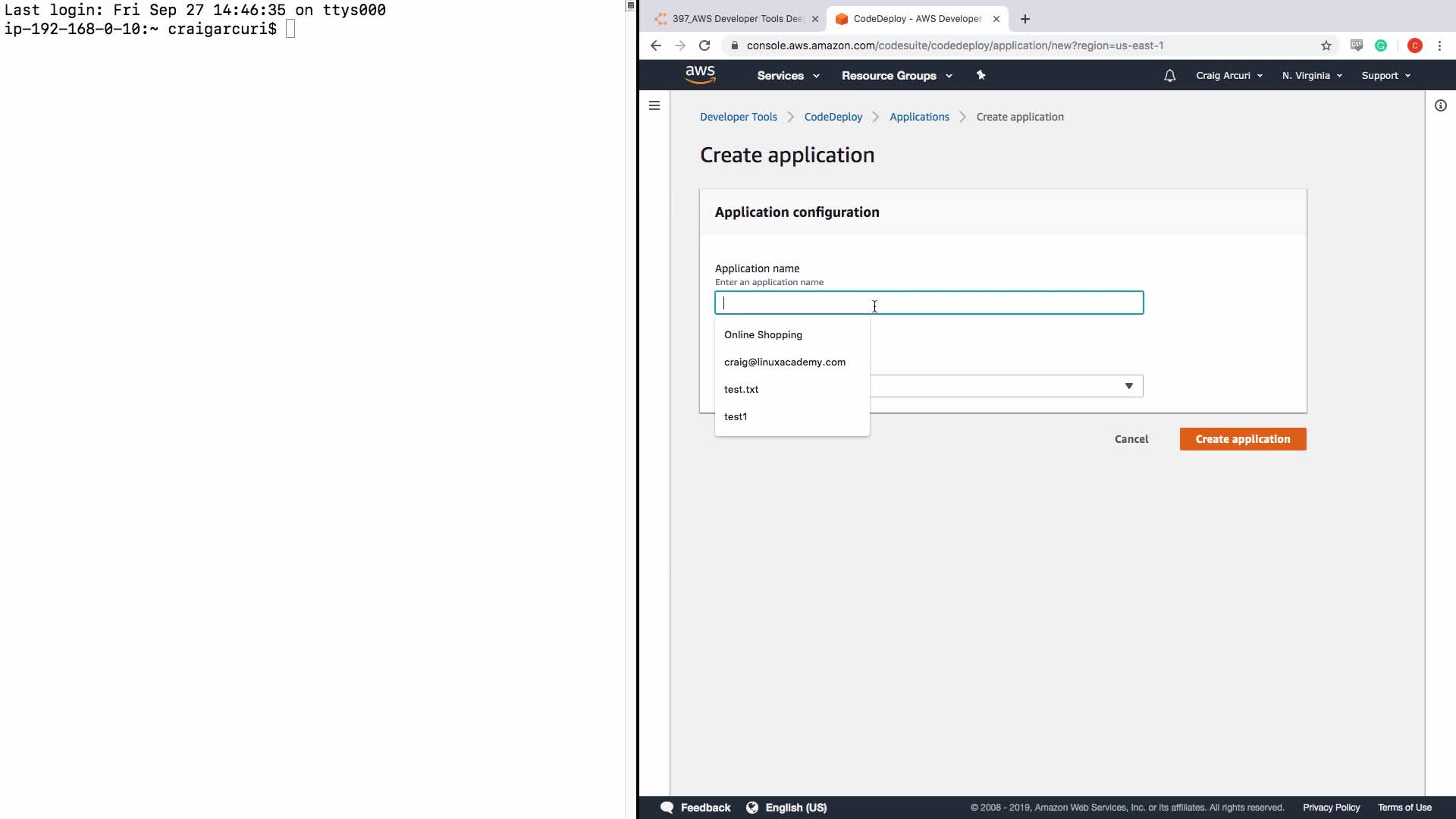Open Chrome's three-dot menu

click(1439, 45)
